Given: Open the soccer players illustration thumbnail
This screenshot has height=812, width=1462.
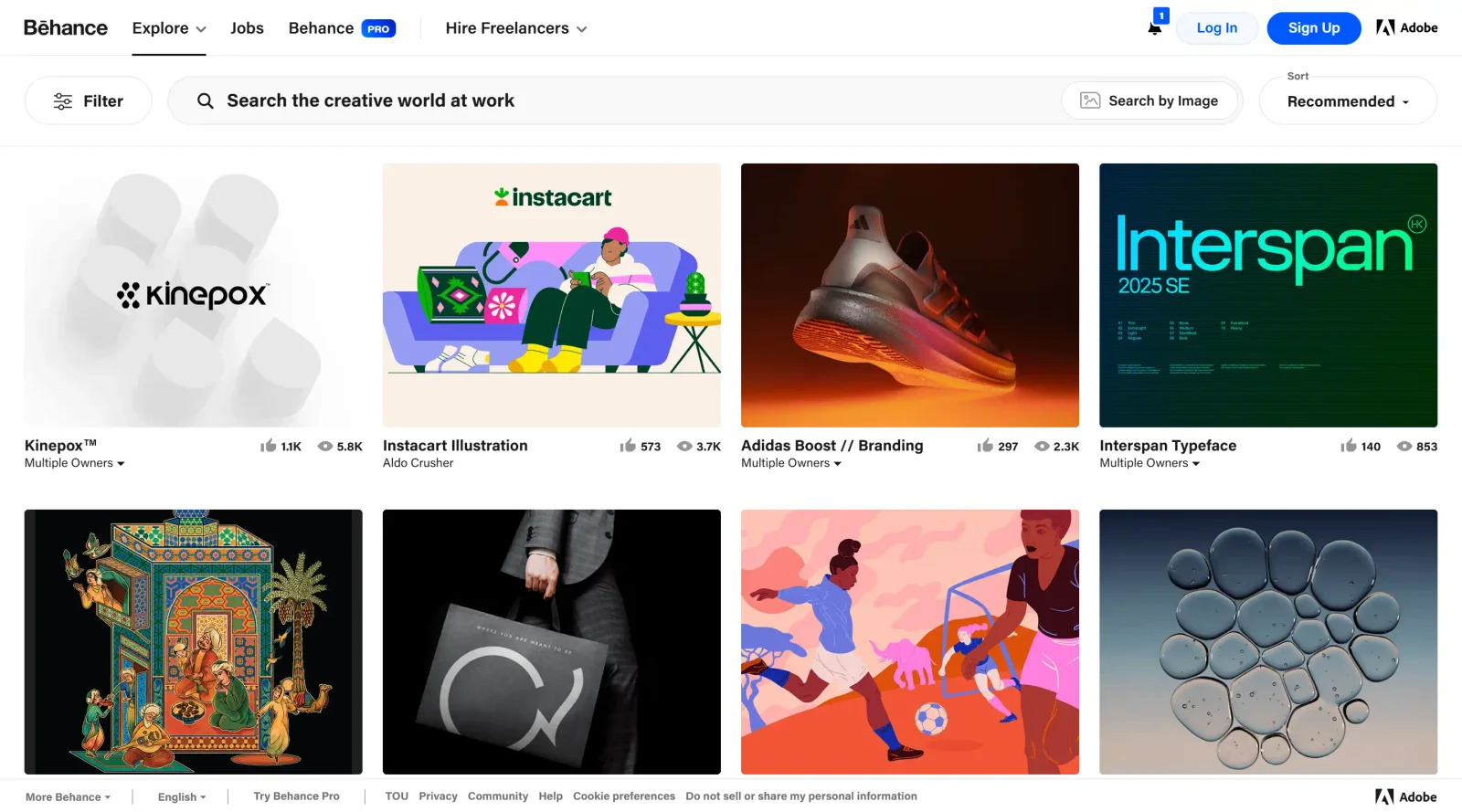Looking at the screenshot, I should 910,642.
